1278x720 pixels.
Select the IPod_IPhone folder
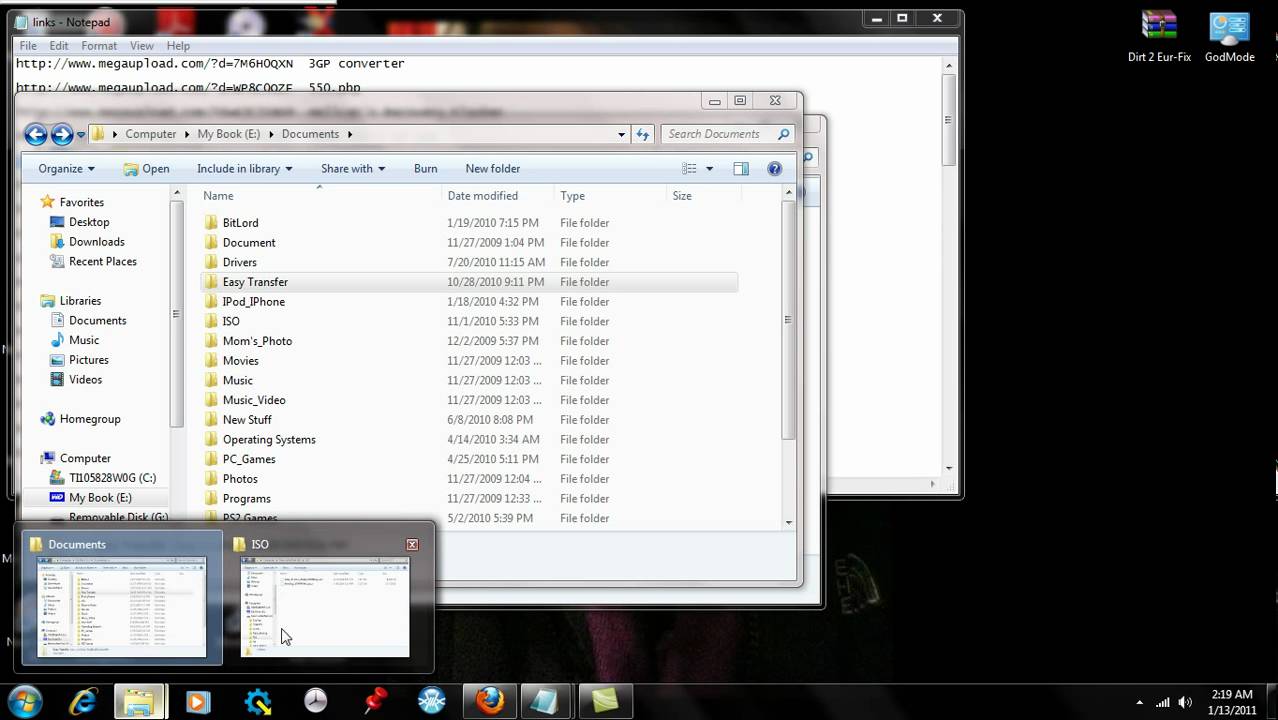tap(253, 302)
